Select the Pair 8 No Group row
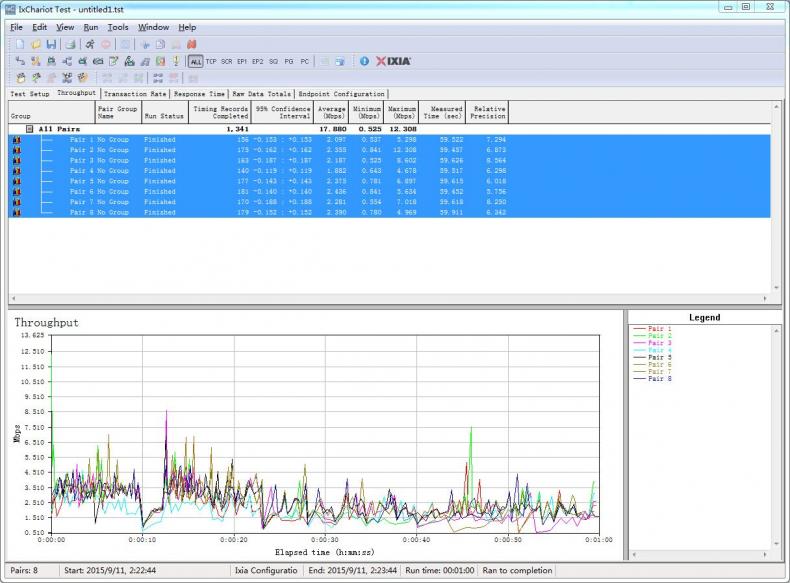The height and width of the screenshot is (583, 790). pos(389,213)
